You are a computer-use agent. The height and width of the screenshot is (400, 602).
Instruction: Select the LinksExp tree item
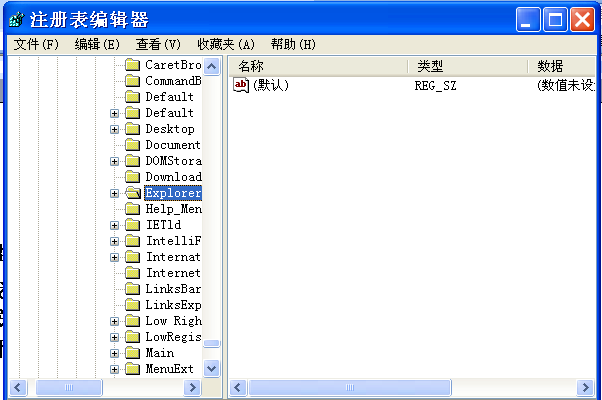pyautogui.click(x=173, y=305)
